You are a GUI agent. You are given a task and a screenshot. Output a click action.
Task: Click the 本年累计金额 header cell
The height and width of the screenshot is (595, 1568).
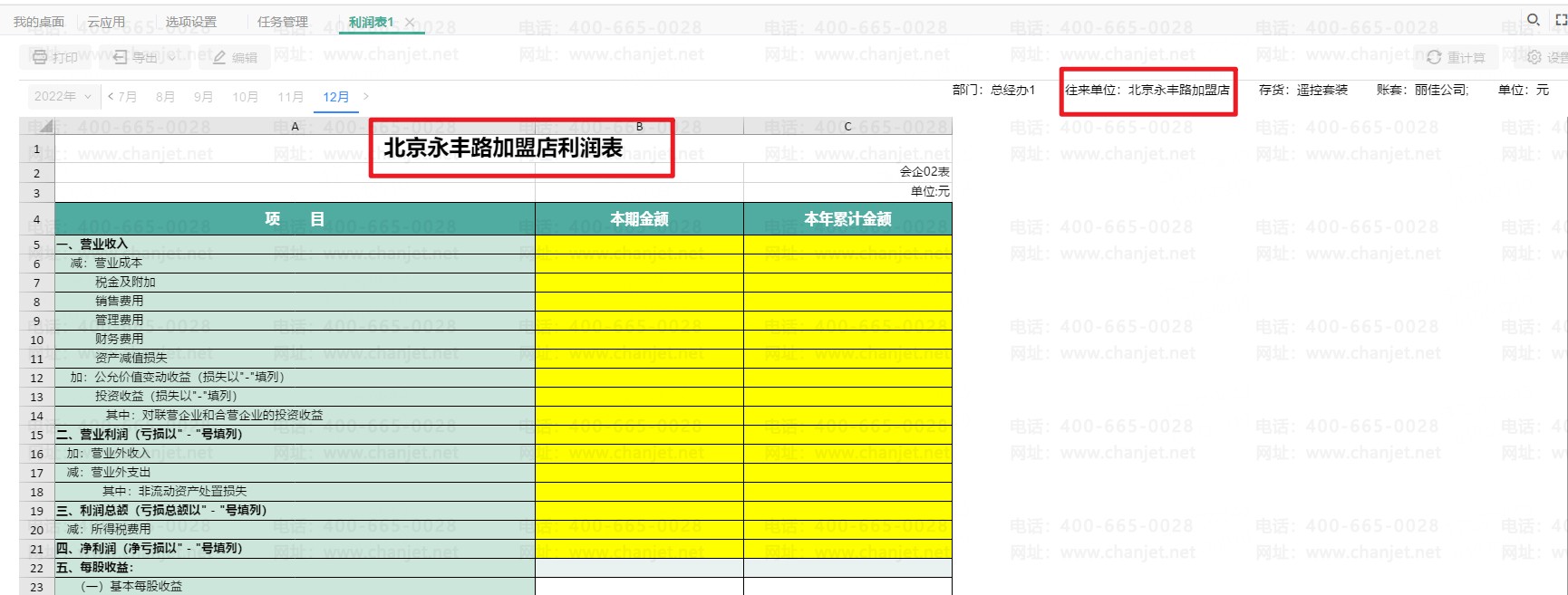coord(847,218)
